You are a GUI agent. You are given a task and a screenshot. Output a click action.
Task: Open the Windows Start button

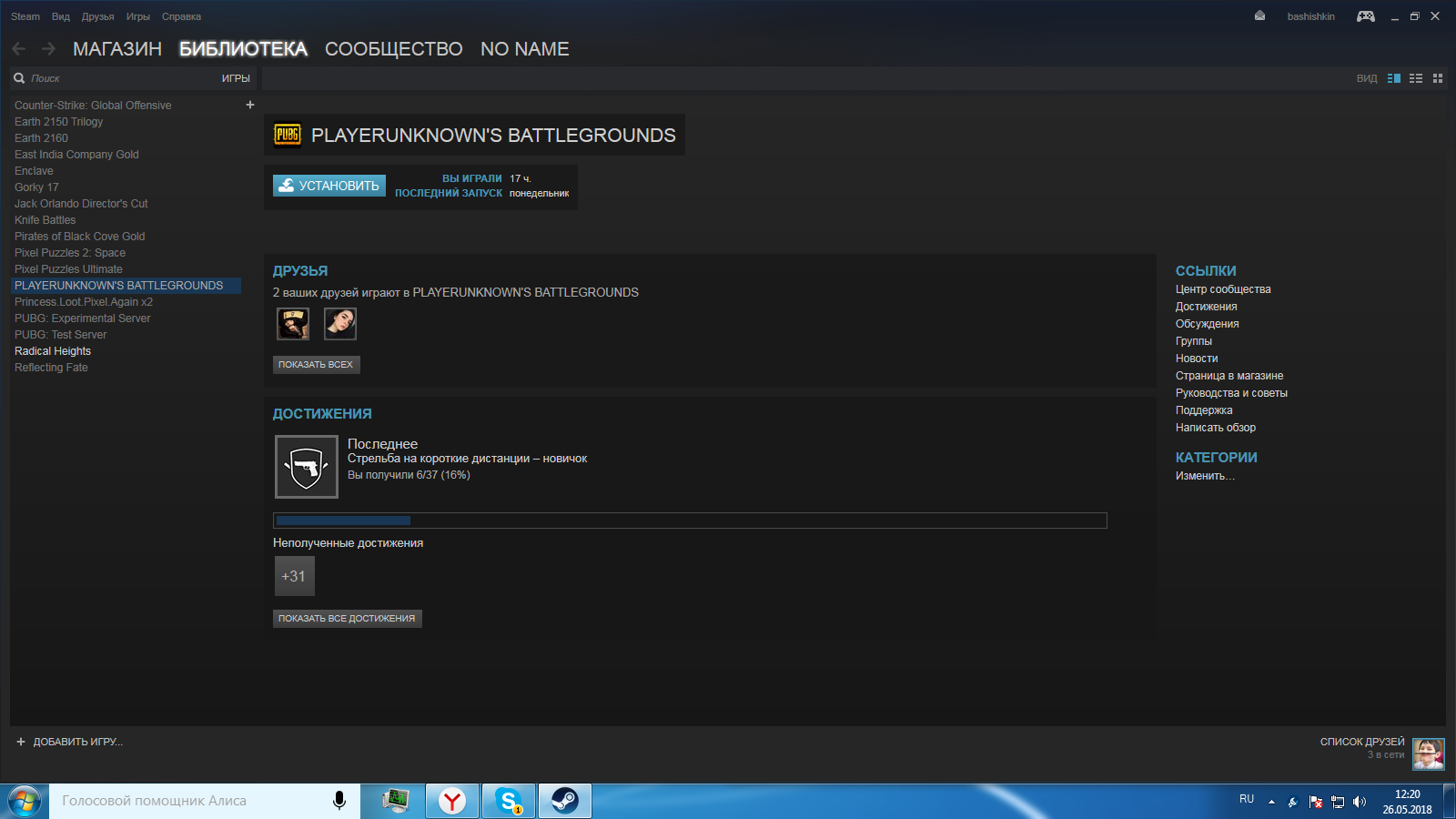pyautogui.click(x=25, y=802)
